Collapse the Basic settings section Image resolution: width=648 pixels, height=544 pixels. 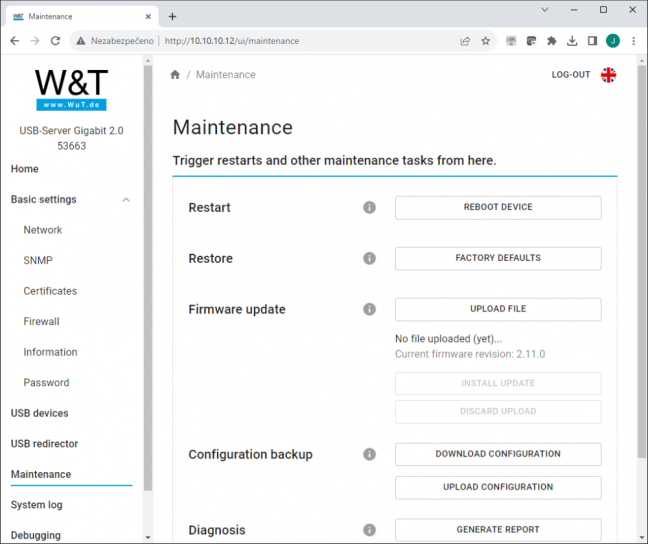[126, 200]
